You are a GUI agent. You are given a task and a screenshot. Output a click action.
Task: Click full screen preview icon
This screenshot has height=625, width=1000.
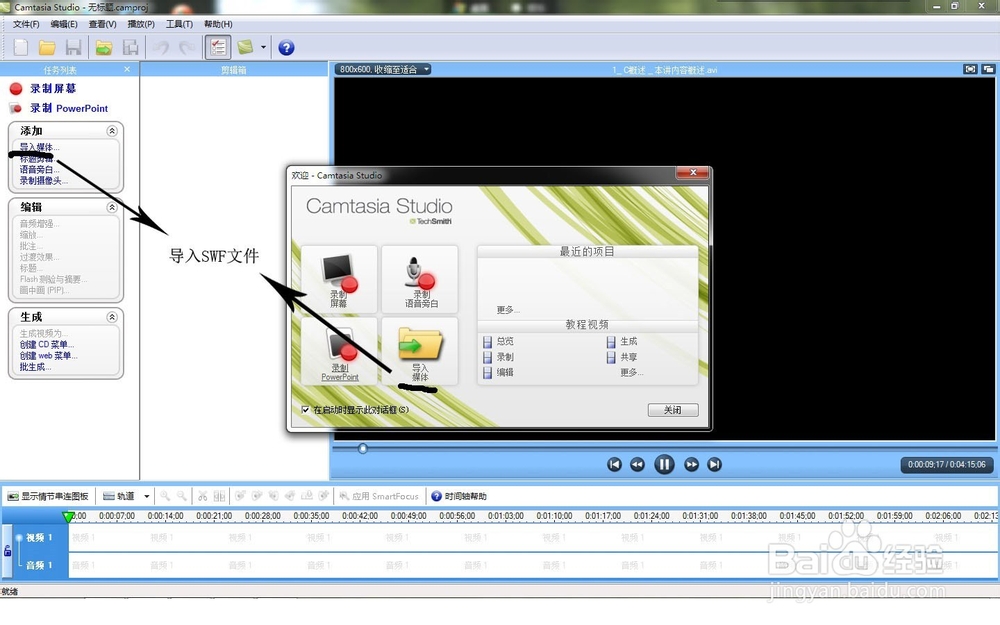click(x=970, y=69)
